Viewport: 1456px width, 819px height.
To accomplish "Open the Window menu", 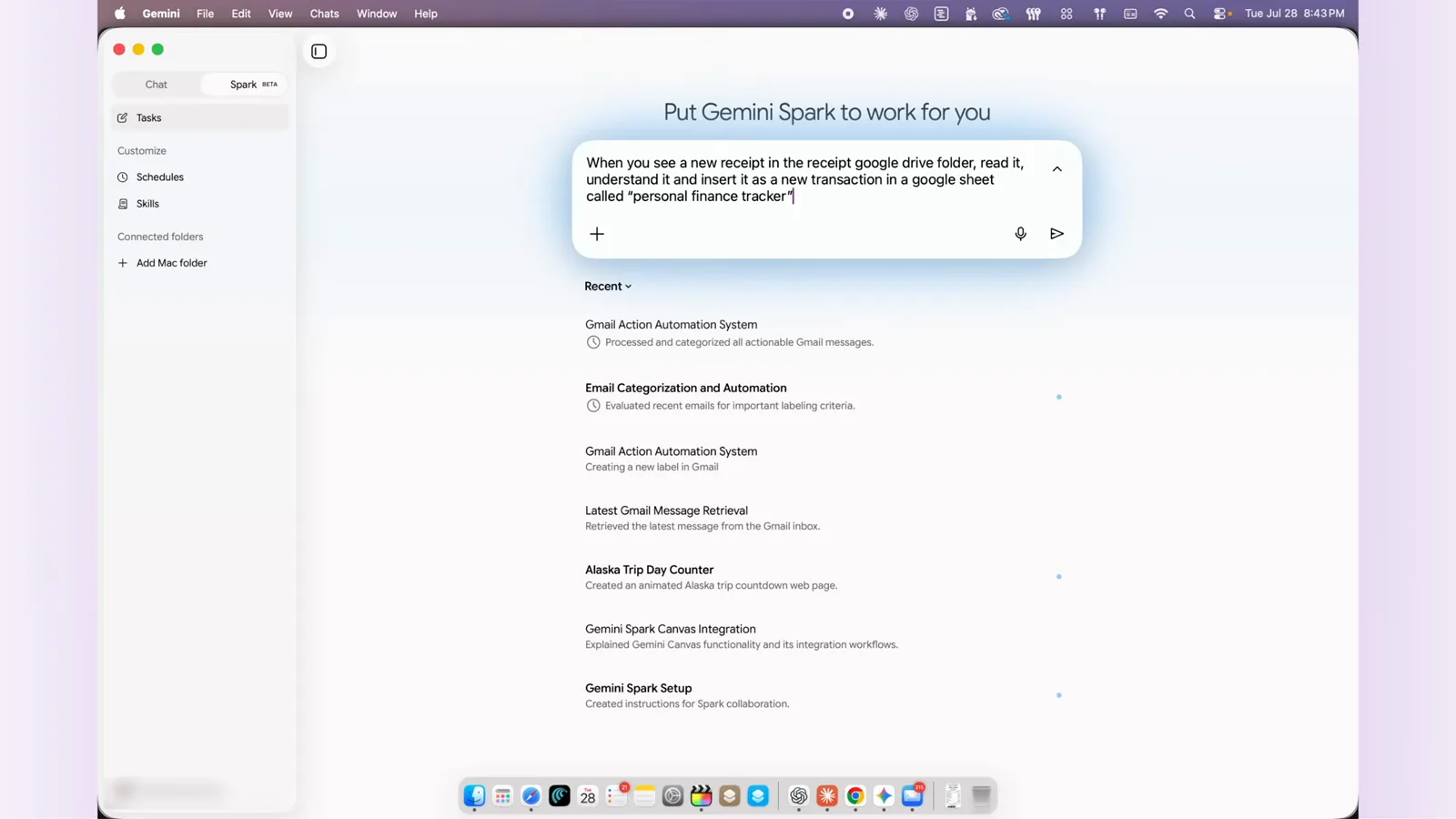I will pyautogui.click(x=377, y=14).
